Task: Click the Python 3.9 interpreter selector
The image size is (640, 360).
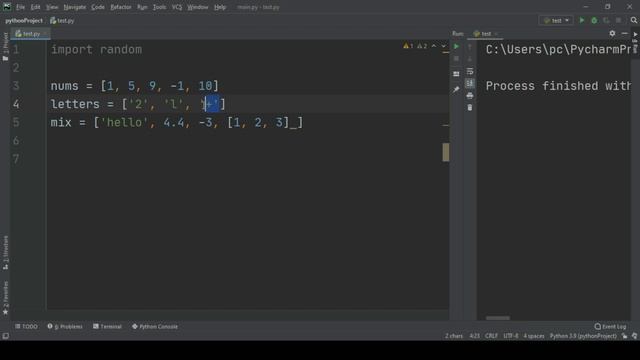Action: pos(583,336)
